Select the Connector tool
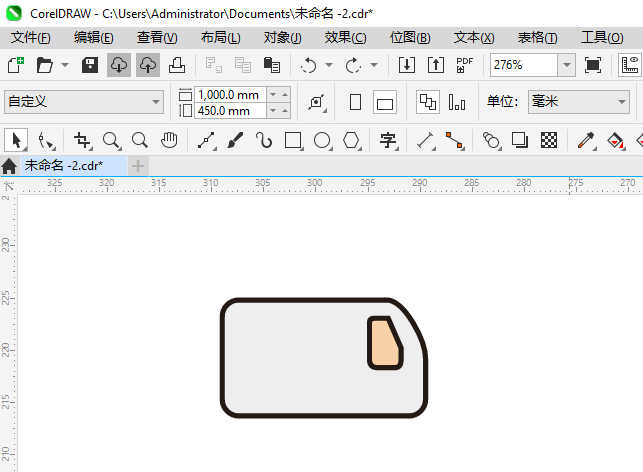Screen dimensions: 643x472 point(454,140)
